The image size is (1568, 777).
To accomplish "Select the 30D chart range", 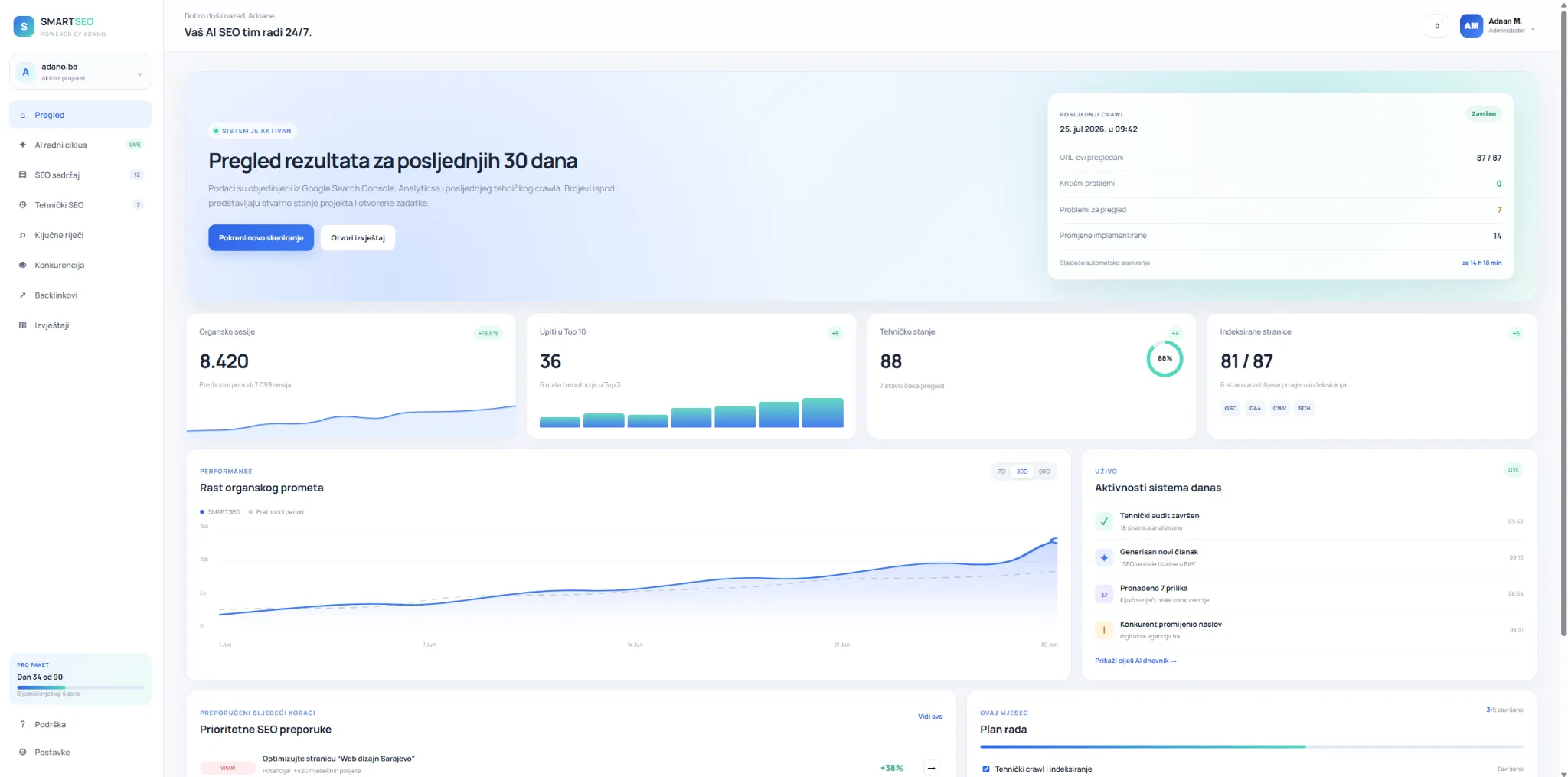I will pos(1022,472).
